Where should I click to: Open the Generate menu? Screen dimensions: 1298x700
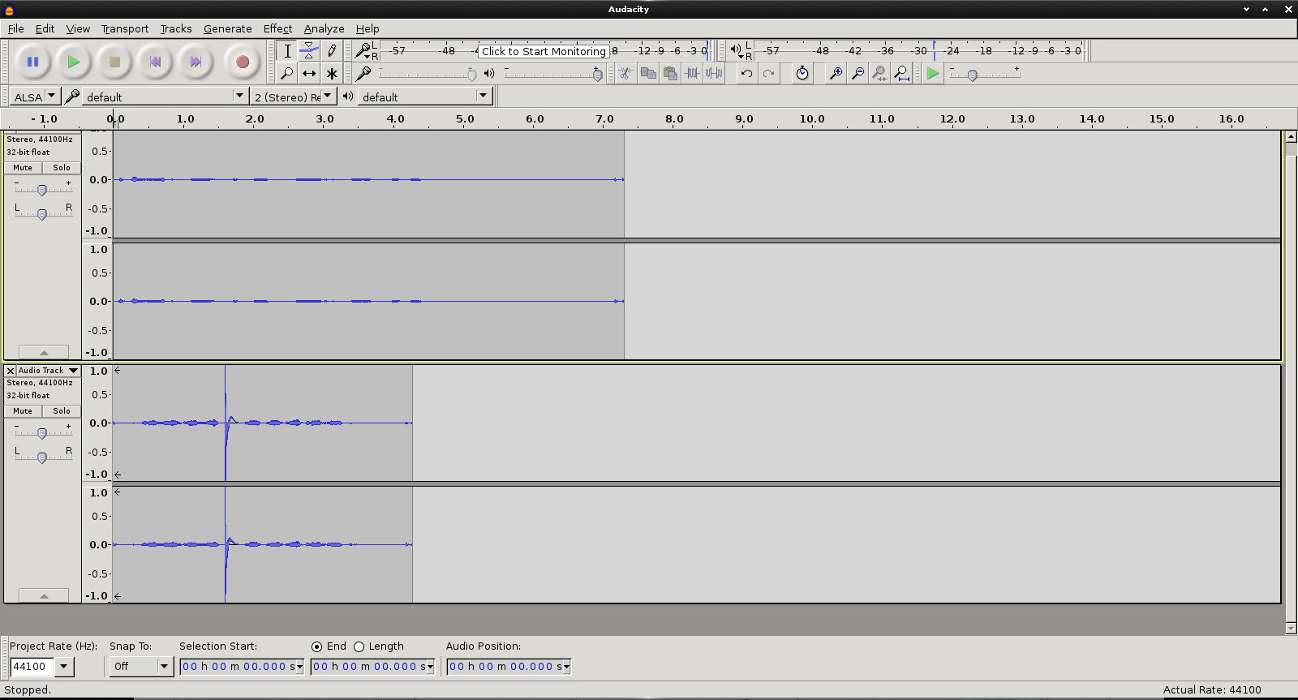click(x=227, y=28)
